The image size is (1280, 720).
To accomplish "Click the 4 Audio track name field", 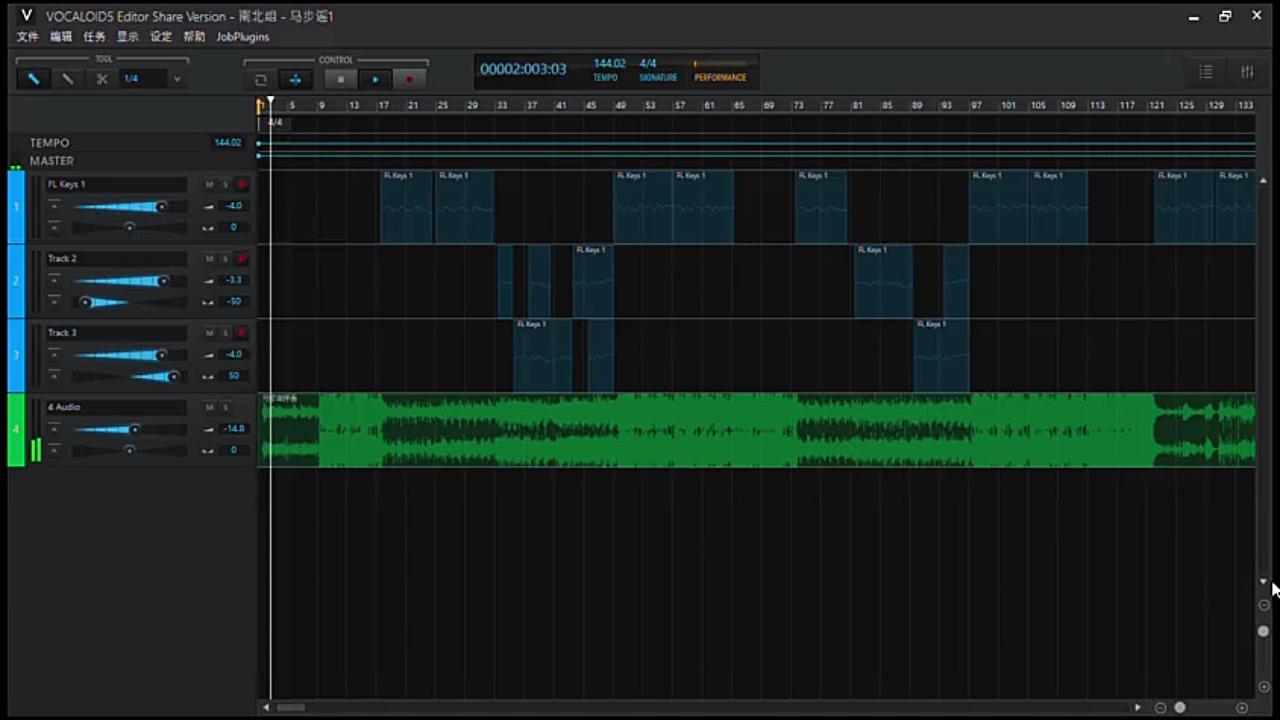I will [116, 407].
